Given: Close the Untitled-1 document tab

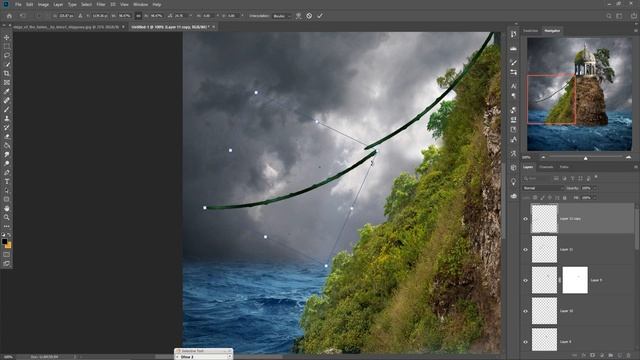Looking at the screenshot, I should click(213, 27).
